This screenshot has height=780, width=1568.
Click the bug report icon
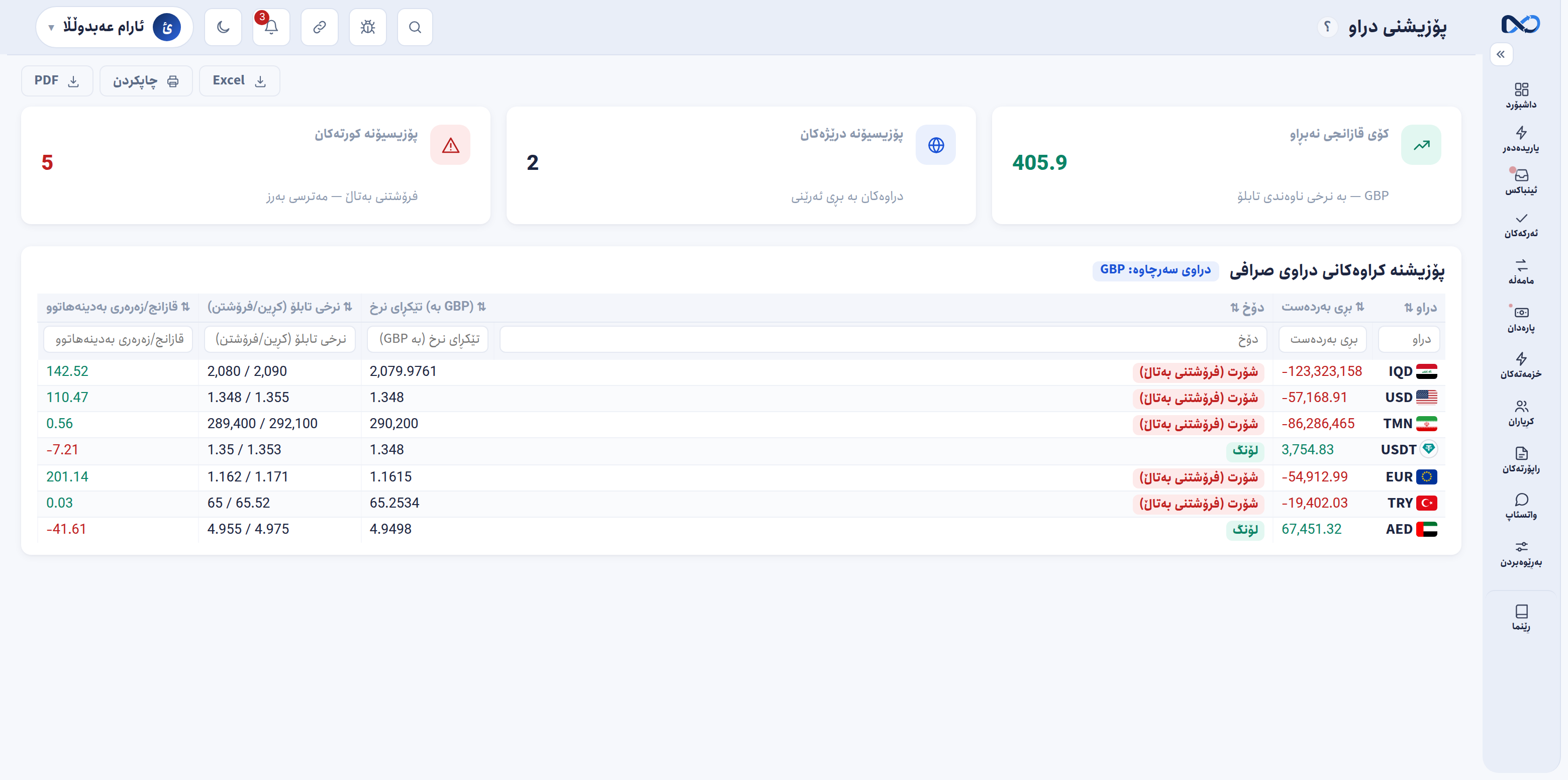tap(368, 27)
